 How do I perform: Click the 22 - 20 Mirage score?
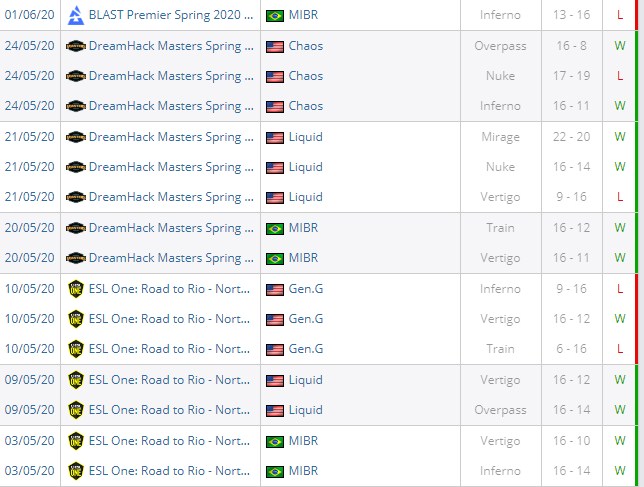coord(573,137)
